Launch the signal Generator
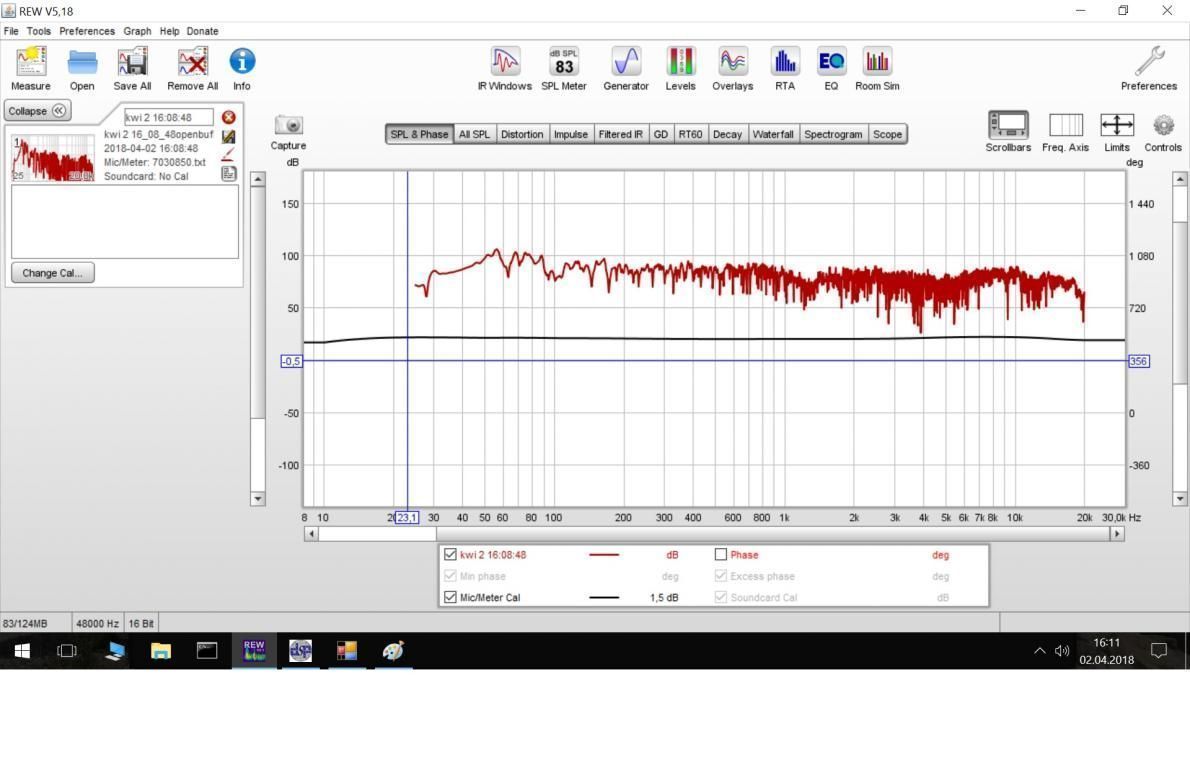Screen dimensions: 1190x768 (626, 68)
